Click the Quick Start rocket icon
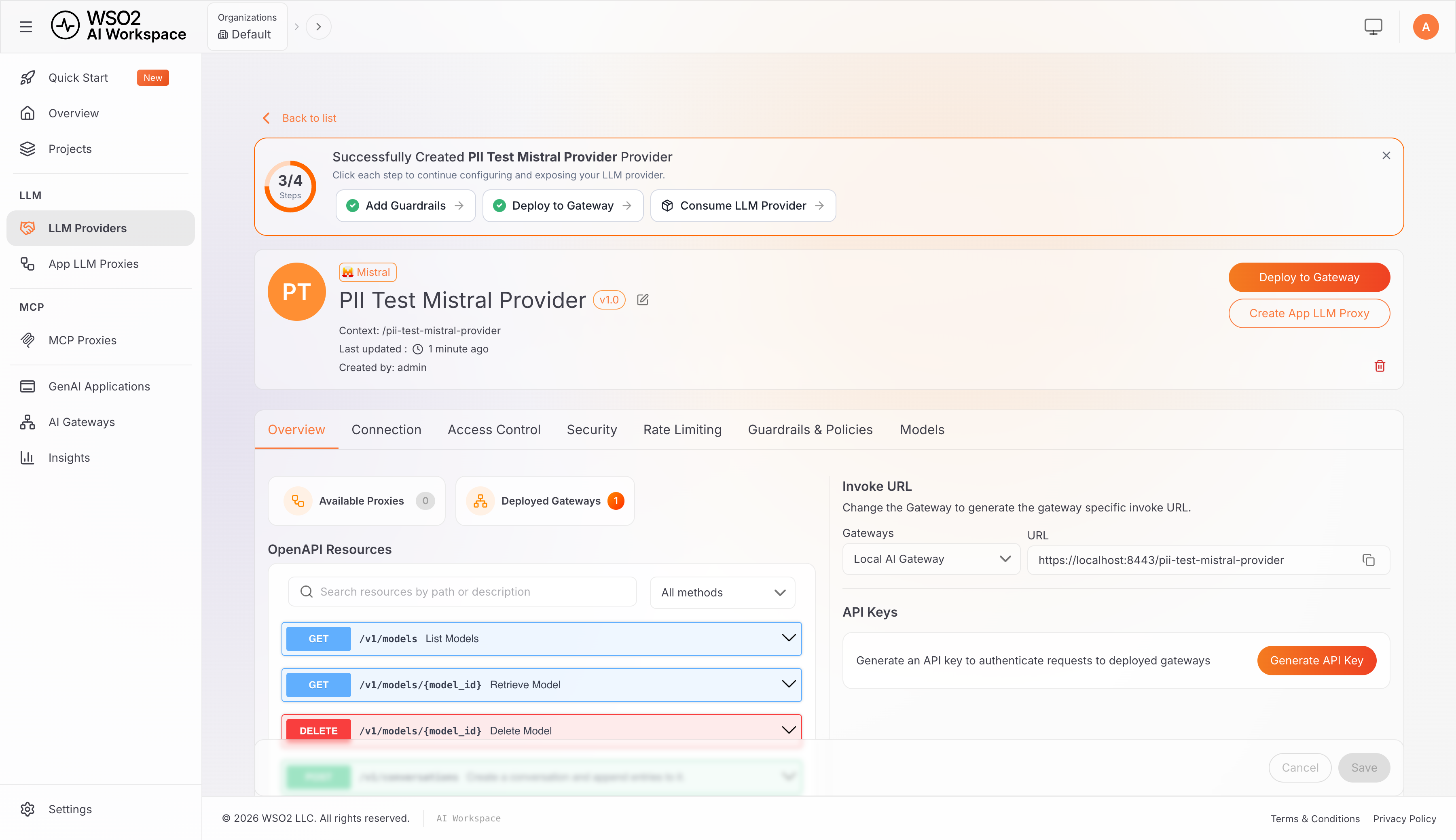The image size is (1456, 840). pos(28,78)
